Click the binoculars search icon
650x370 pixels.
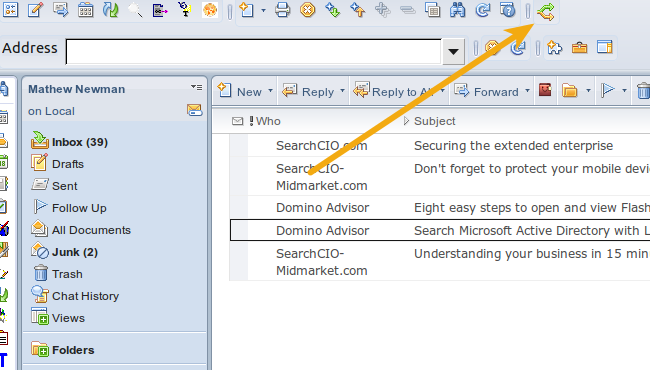[457, 9]
